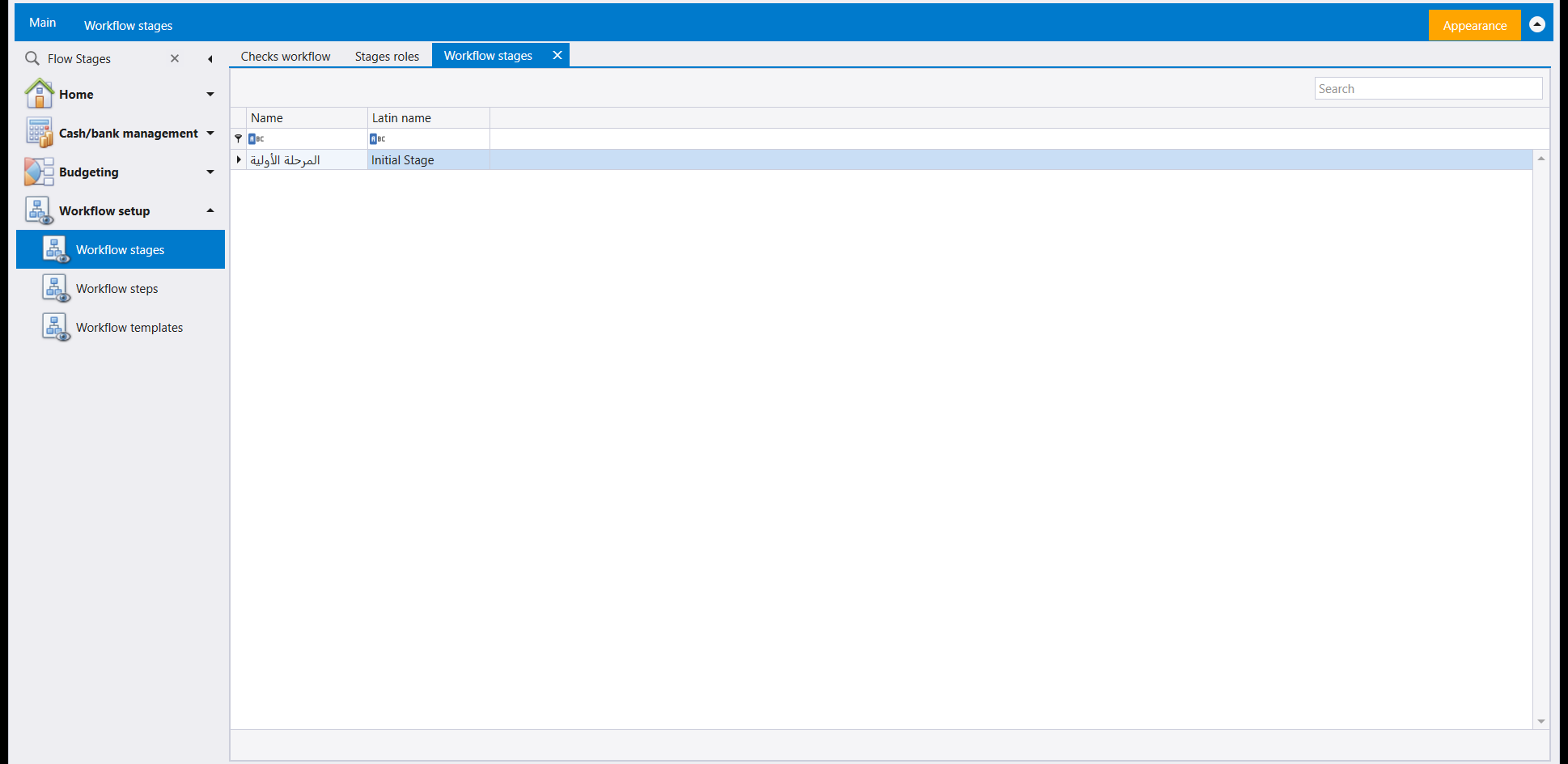Click the Workflow templates icon

tap(56, 327)
